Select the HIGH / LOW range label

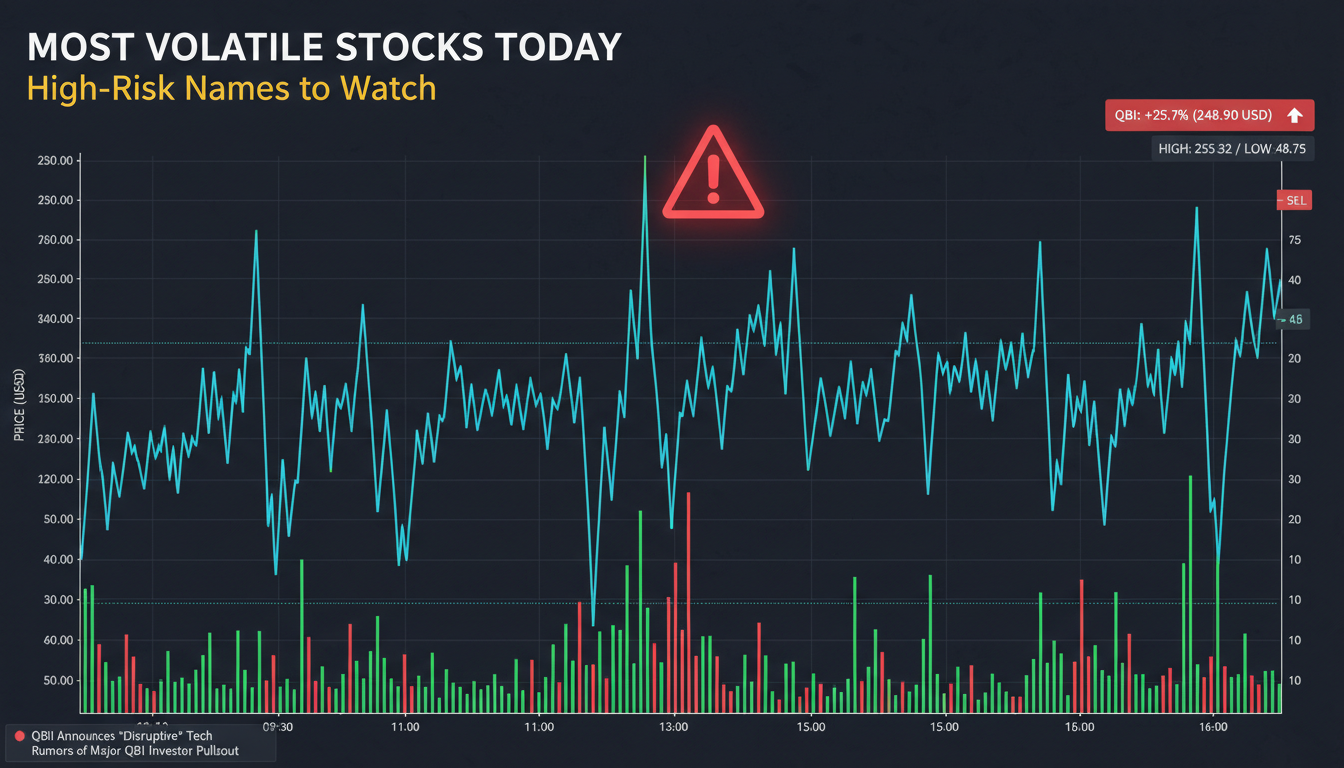pyautogui.click(x=1232, y=149)
